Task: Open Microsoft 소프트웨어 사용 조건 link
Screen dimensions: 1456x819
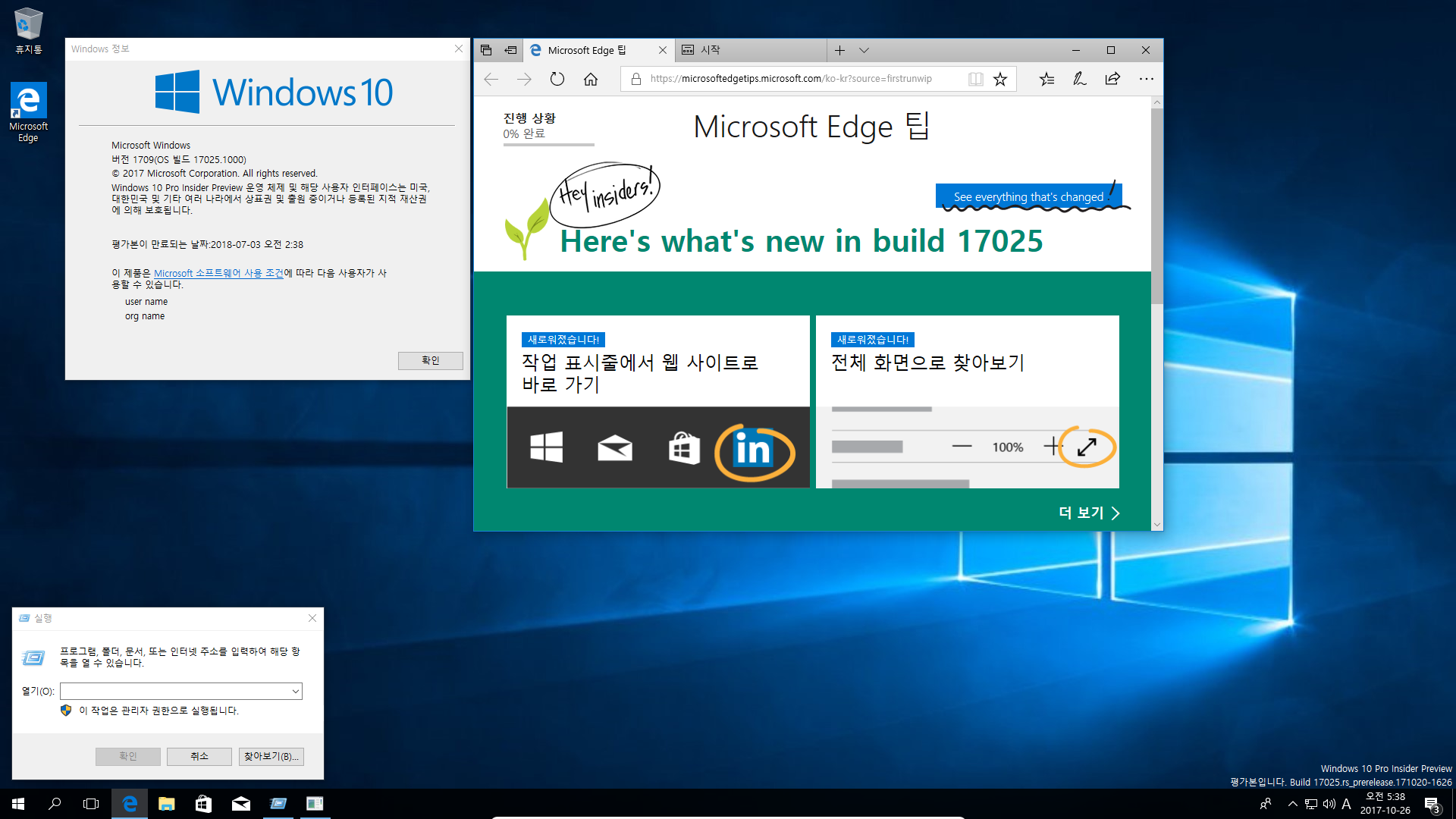Action: click(218, 273)
